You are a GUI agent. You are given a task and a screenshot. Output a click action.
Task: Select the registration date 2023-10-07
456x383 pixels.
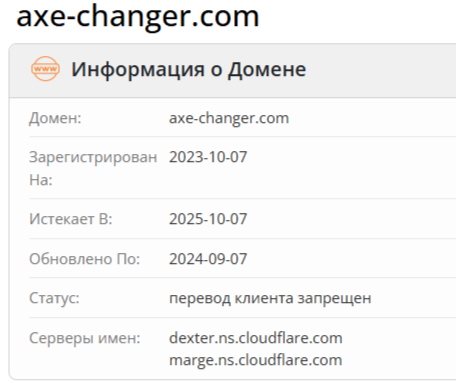pyautogui.click(x=208, y=157)
